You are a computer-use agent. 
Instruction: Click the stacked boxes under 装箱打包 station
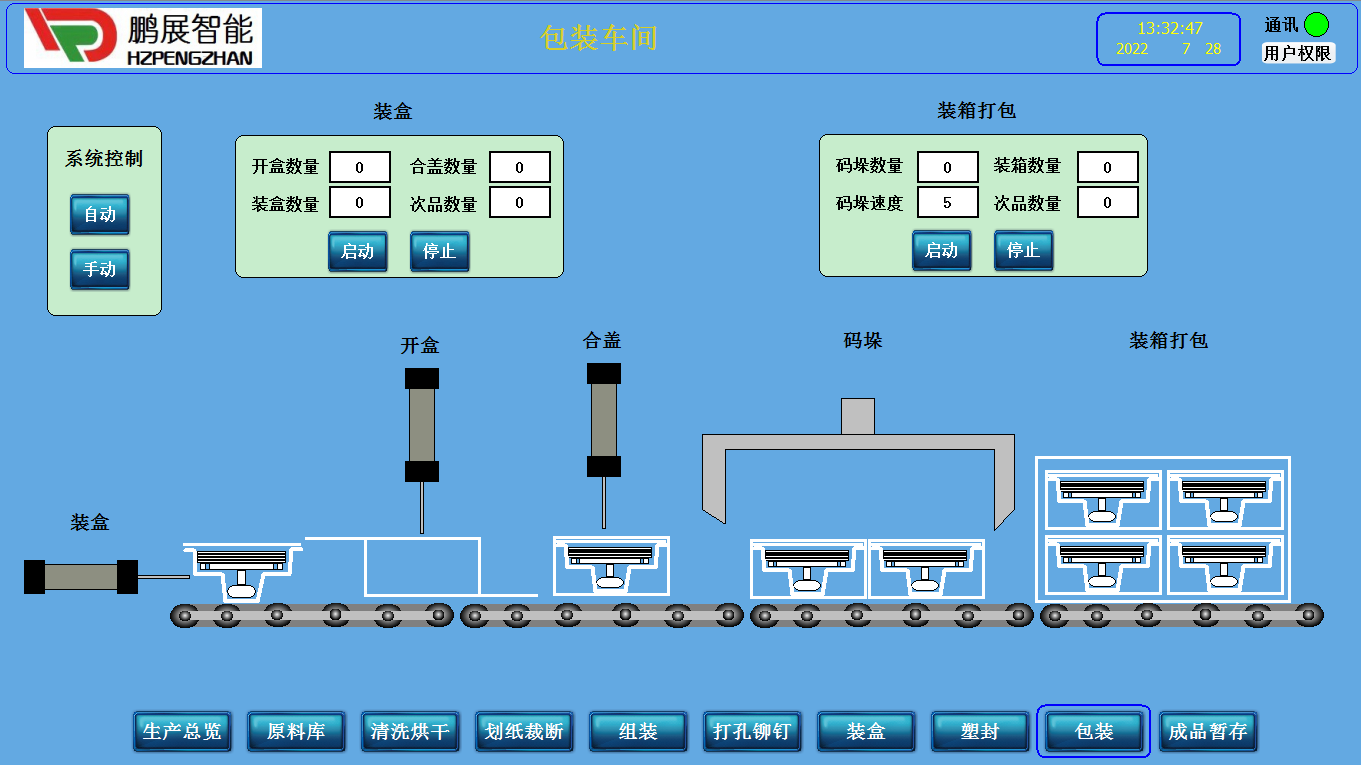click(1163, 528)
